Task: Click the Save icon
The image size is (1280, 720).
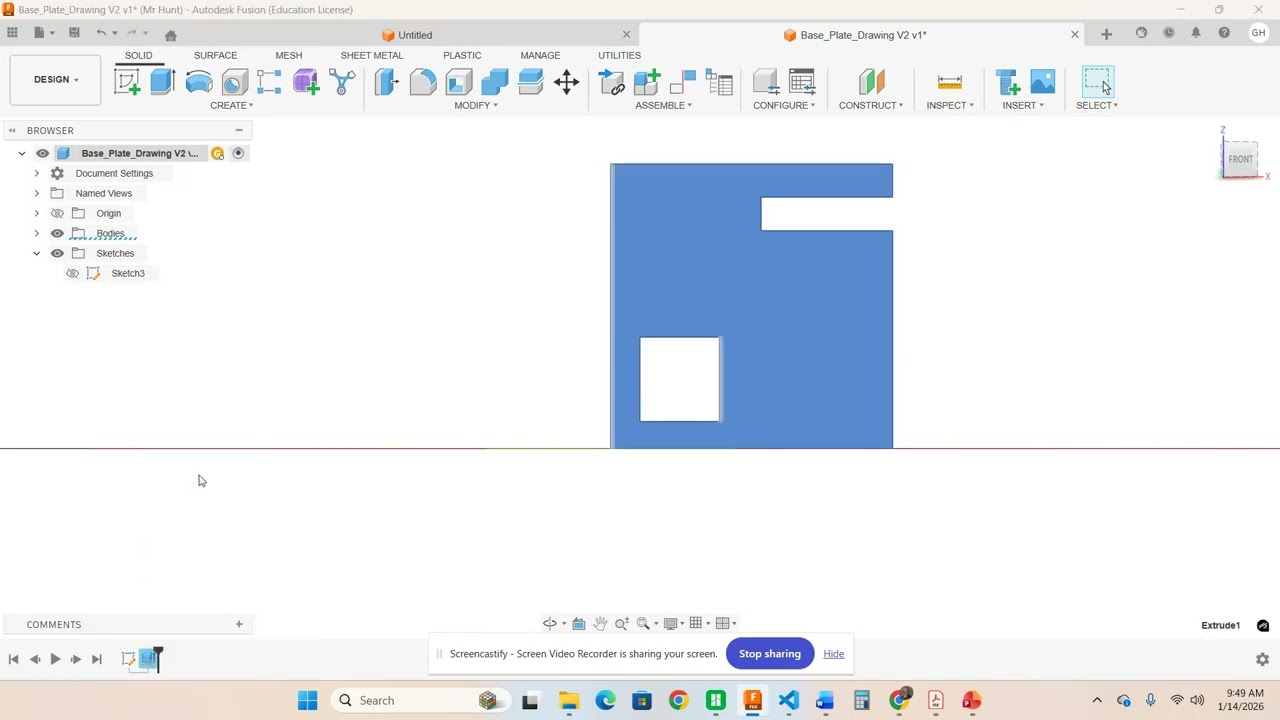Action: [74, 33]
